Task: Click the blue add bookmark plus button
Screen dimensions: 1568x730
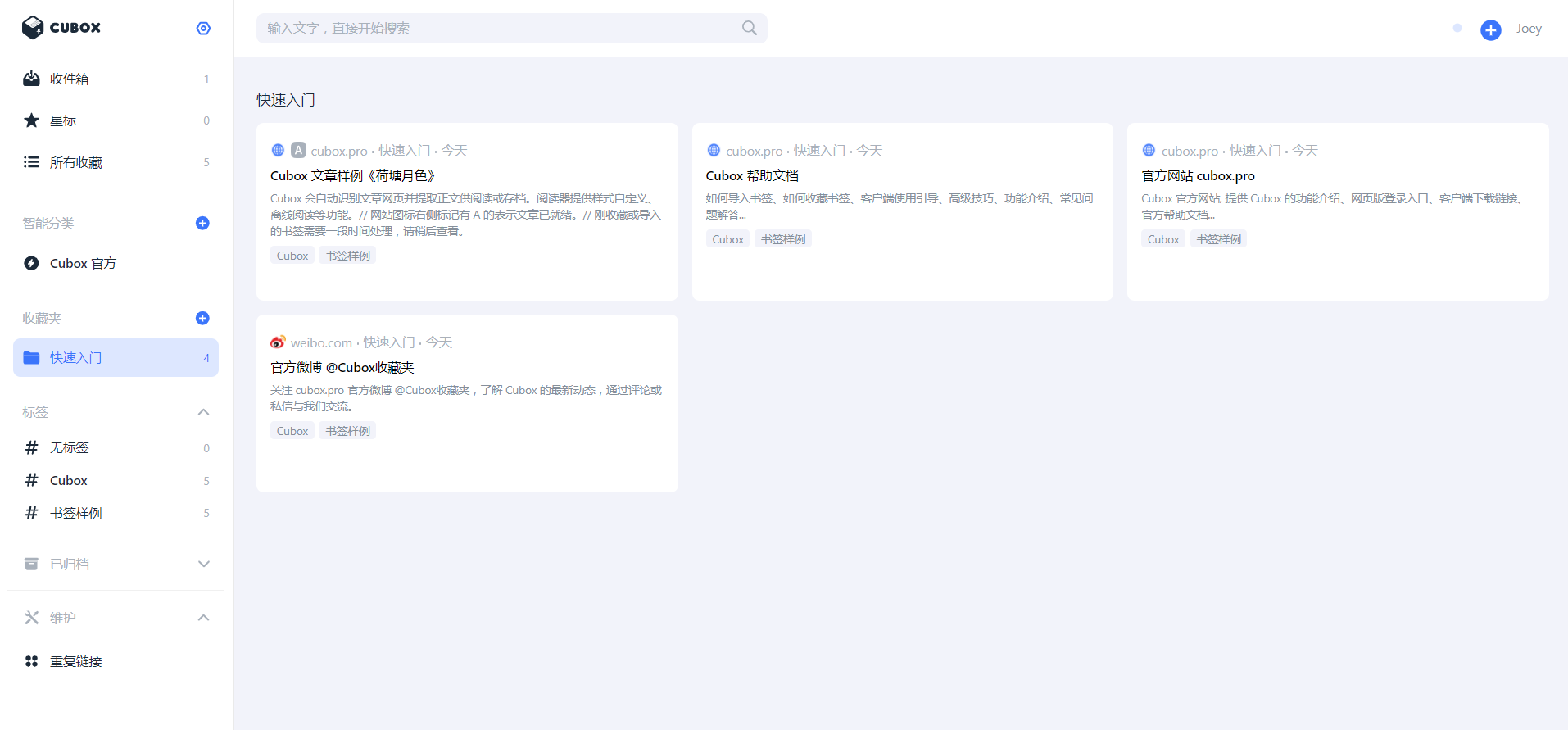Action: 1490,30
